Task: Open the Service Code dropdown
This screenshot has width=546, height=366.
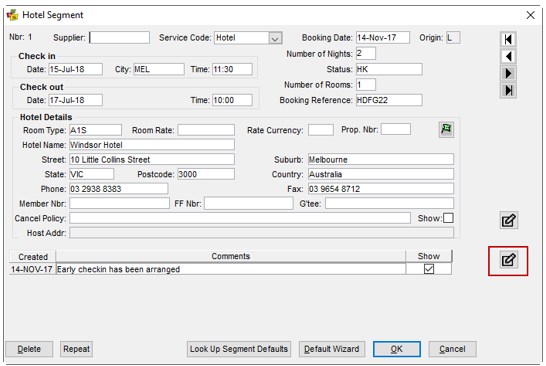Action: coord(275,38)
